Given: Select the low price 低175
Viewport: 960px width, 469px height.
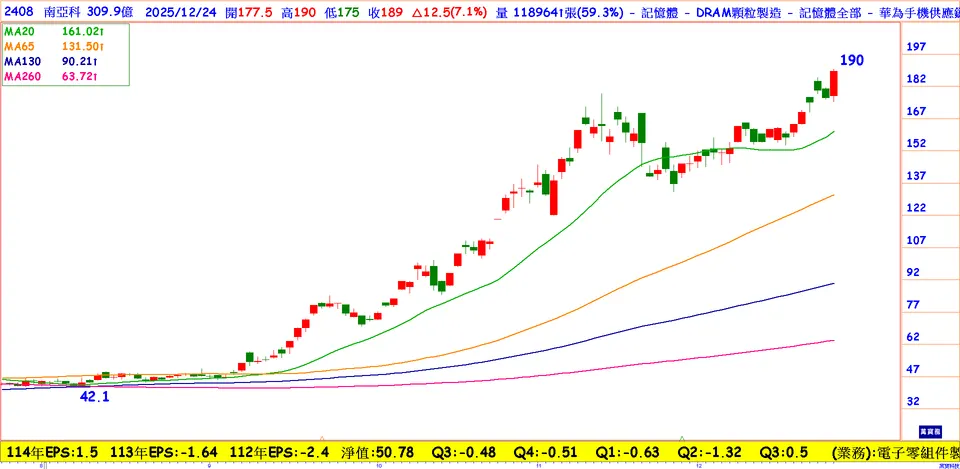Looking at the screenshot, I should [x=344, y=11].
